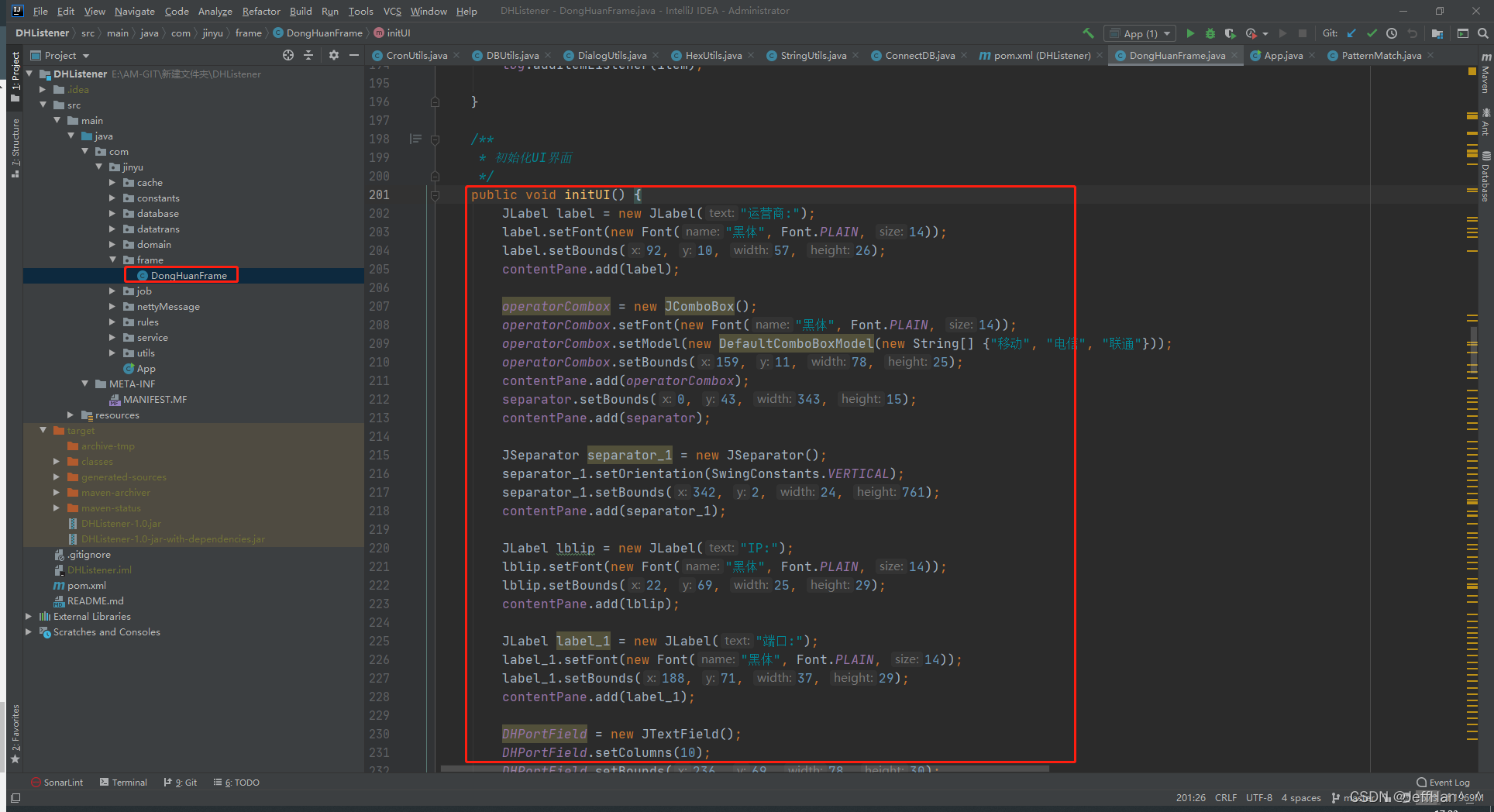This screenshot has width=1494, height=812.
Task: Click the Event Log button
Action: (x=1443, y=783)
